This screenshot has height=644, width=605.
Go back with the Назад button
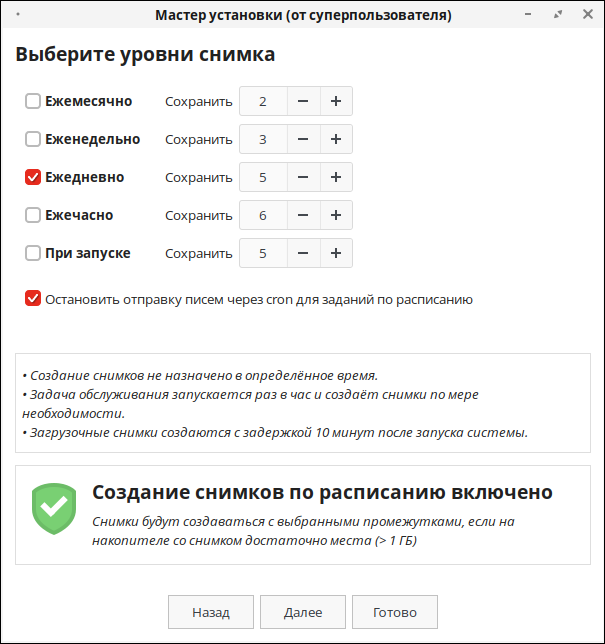[x=211, y=612]
